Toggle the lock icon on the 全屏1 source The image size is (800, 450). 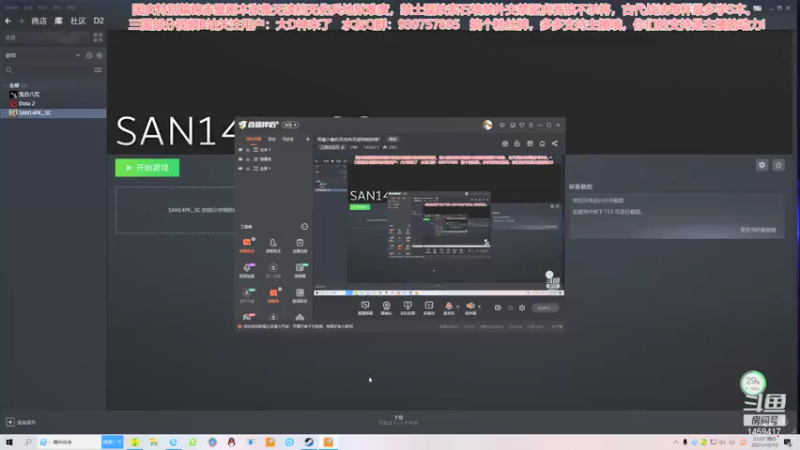click(248, 168)
